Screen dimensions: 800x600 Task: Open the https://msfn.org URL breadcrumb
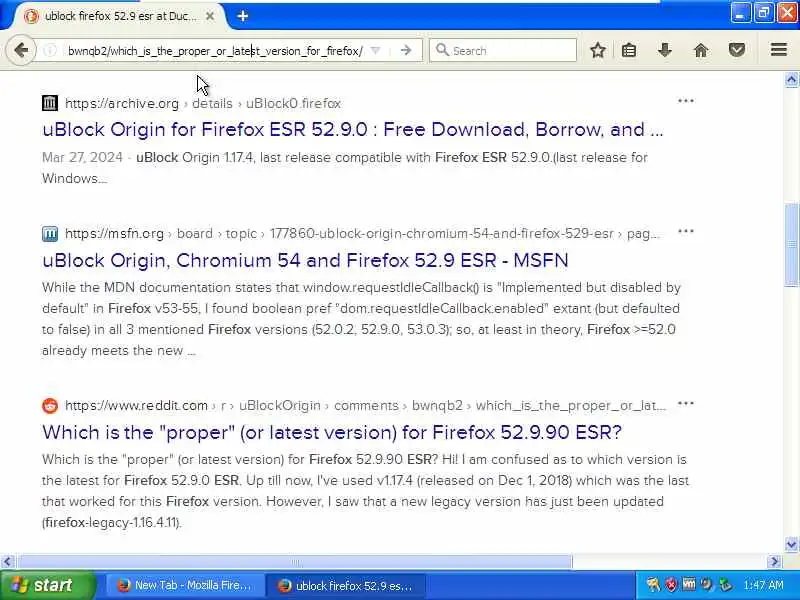(x=114, y=234)
